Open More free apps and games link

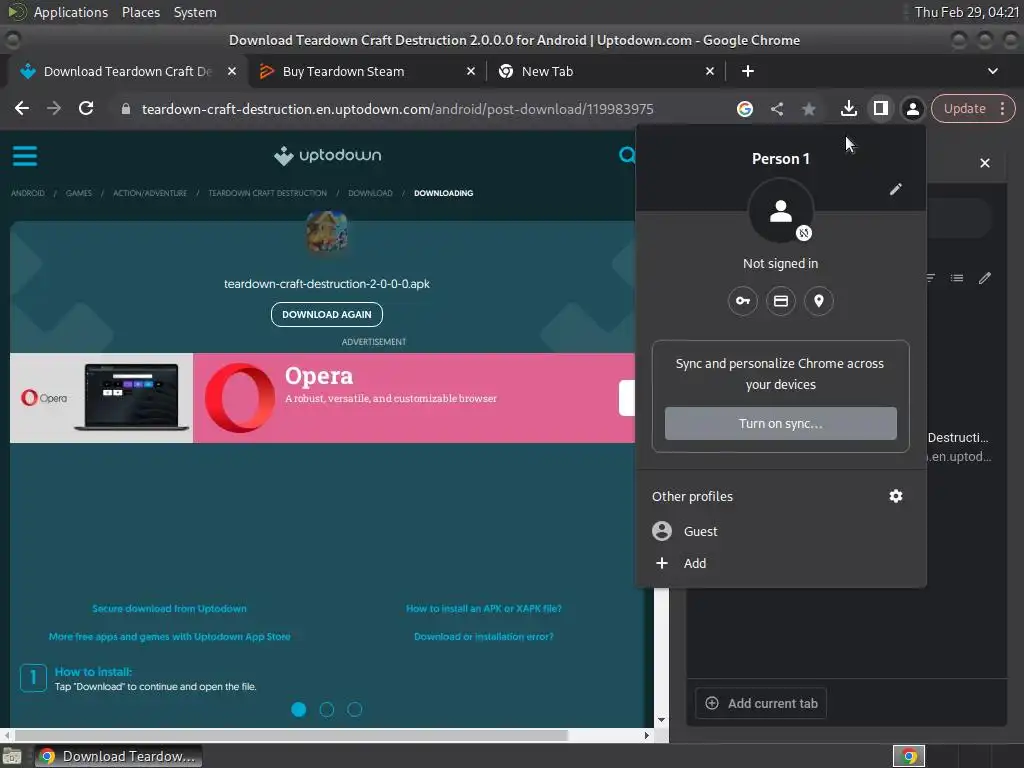pyautogui.click(x=169, y=636)
